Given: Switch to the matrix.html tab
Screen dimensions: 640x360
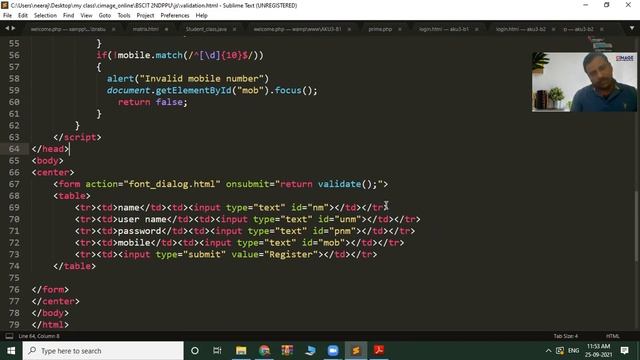Looking at the screenshot, I should (145, 29).
